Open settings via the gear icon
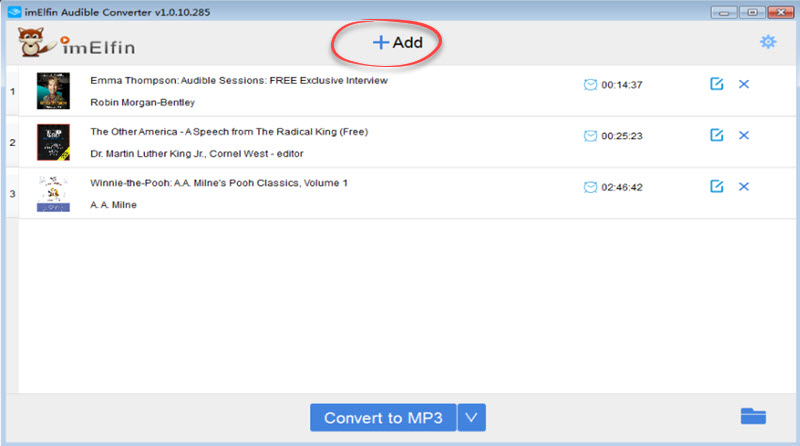800x446 pixels. pyautogui.click(x=768, y=42)
